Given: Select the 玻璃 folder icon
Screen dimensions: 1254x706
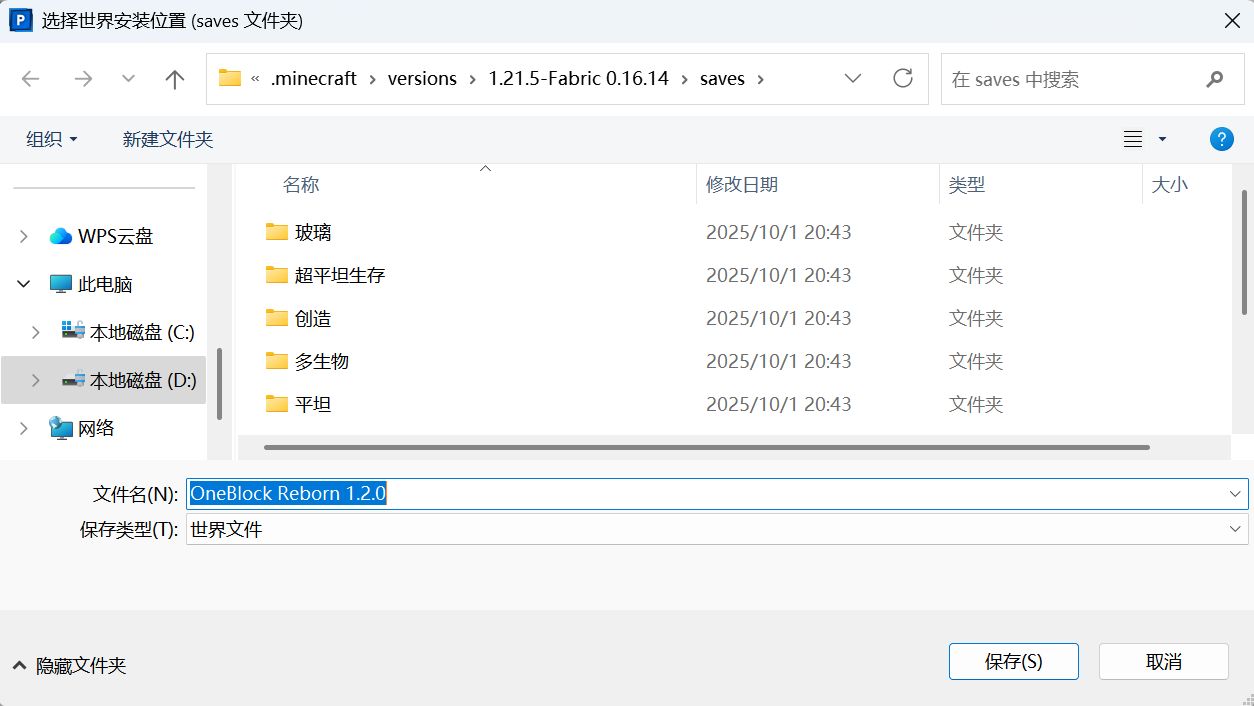Looking at the screenshot, I should pos(277,232).
